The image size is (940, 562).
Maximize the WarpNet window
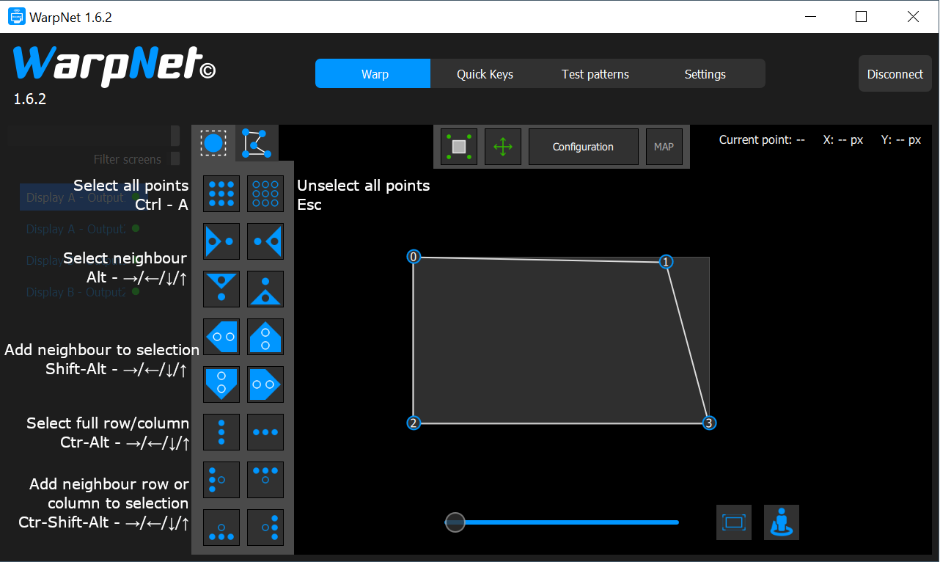pos(861,16)
